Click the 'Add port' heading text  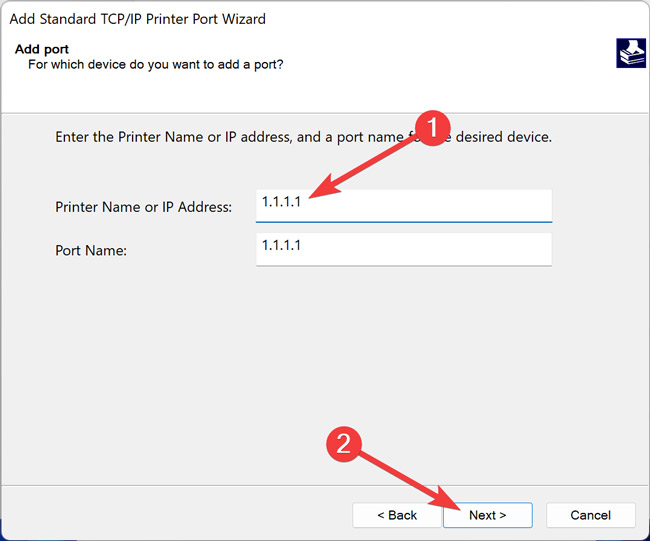(42, 49)
